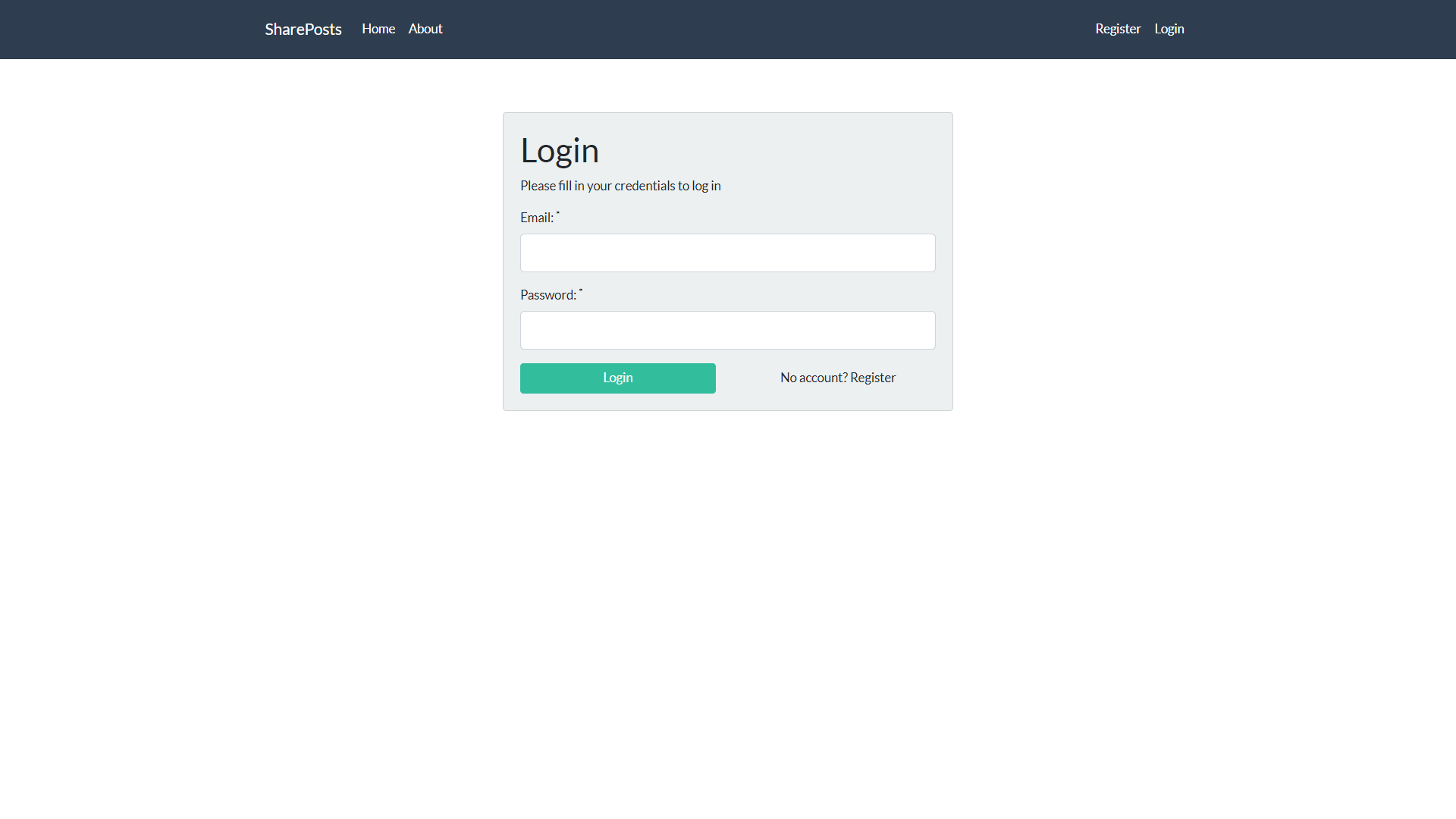Focus the Email input field

coord(727,253)
